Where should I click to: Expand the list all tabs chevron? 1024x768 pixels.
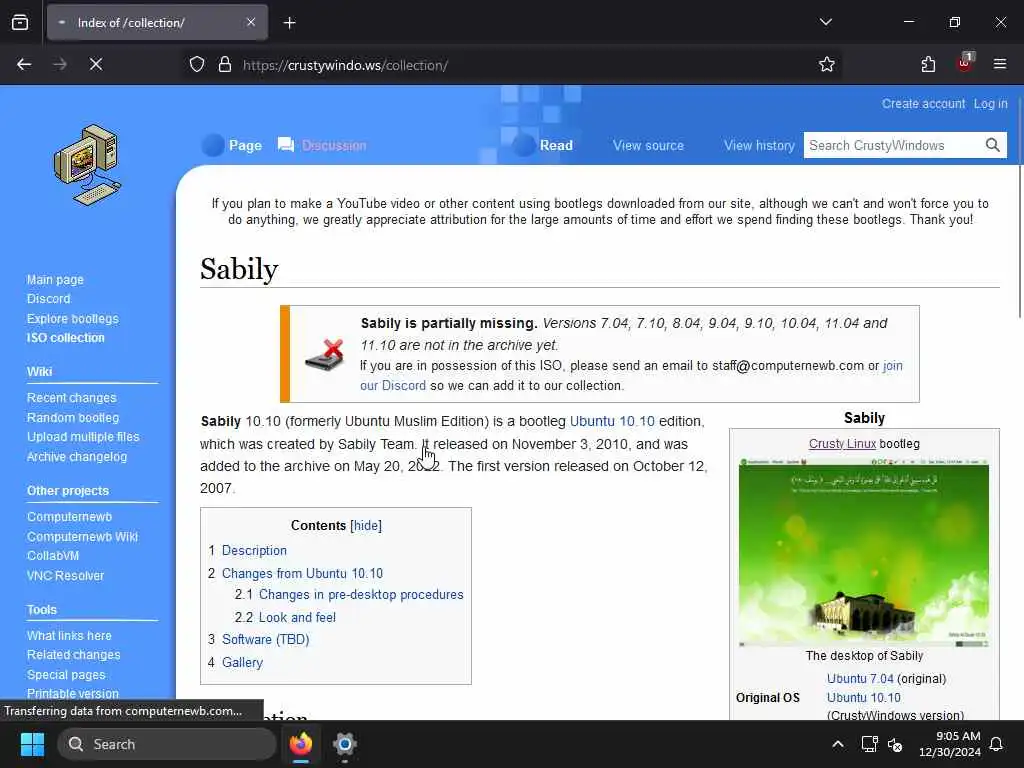click(825, 22)
